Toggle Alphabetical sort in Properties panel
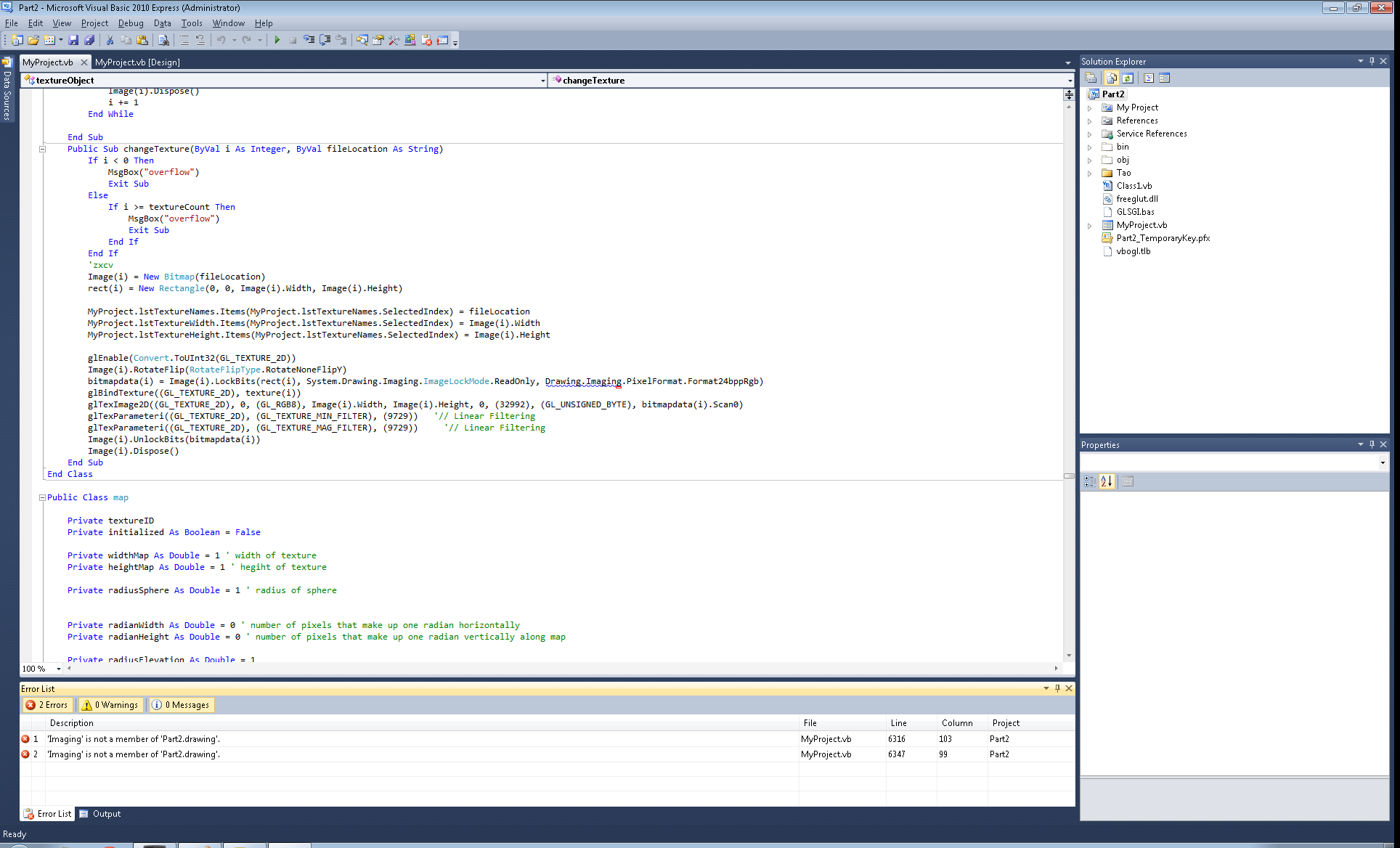 [x=1107, y=481]
